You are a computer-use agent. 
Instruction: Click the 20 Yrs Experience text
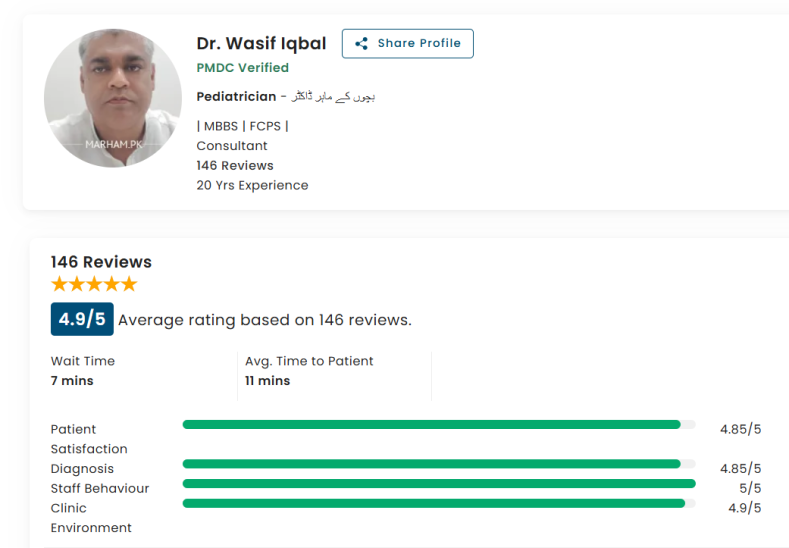tap(252, 185)
